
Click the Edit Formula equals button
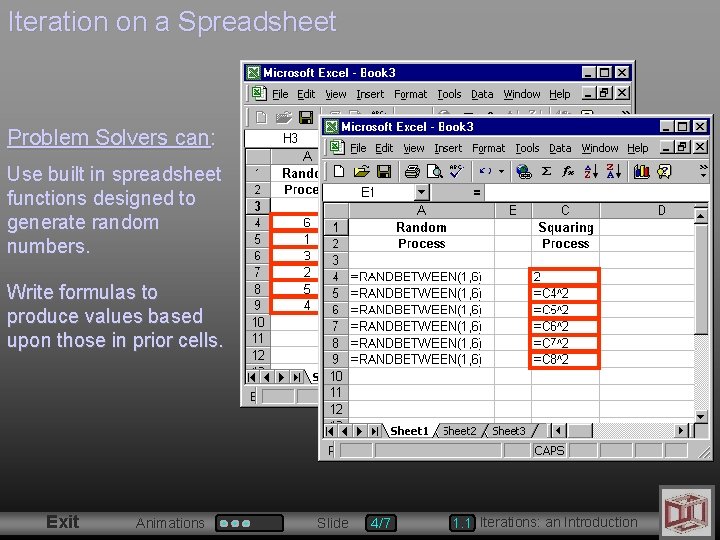477,193
